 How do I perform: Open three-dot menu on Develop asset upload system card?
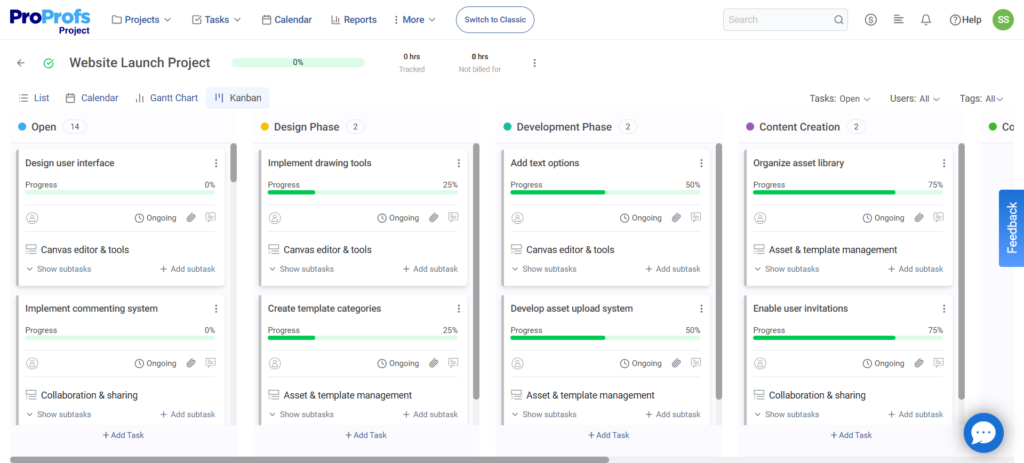point(701,309)
